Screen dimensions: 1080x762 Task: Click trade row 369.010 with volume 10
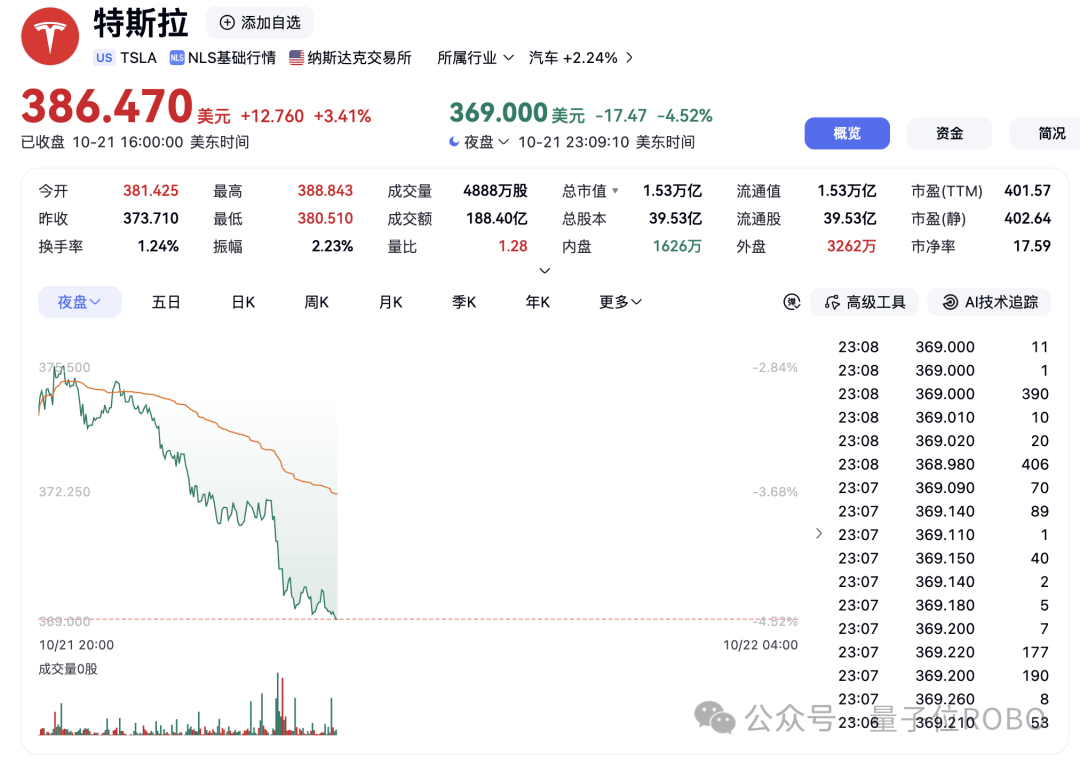coord(943,418)
